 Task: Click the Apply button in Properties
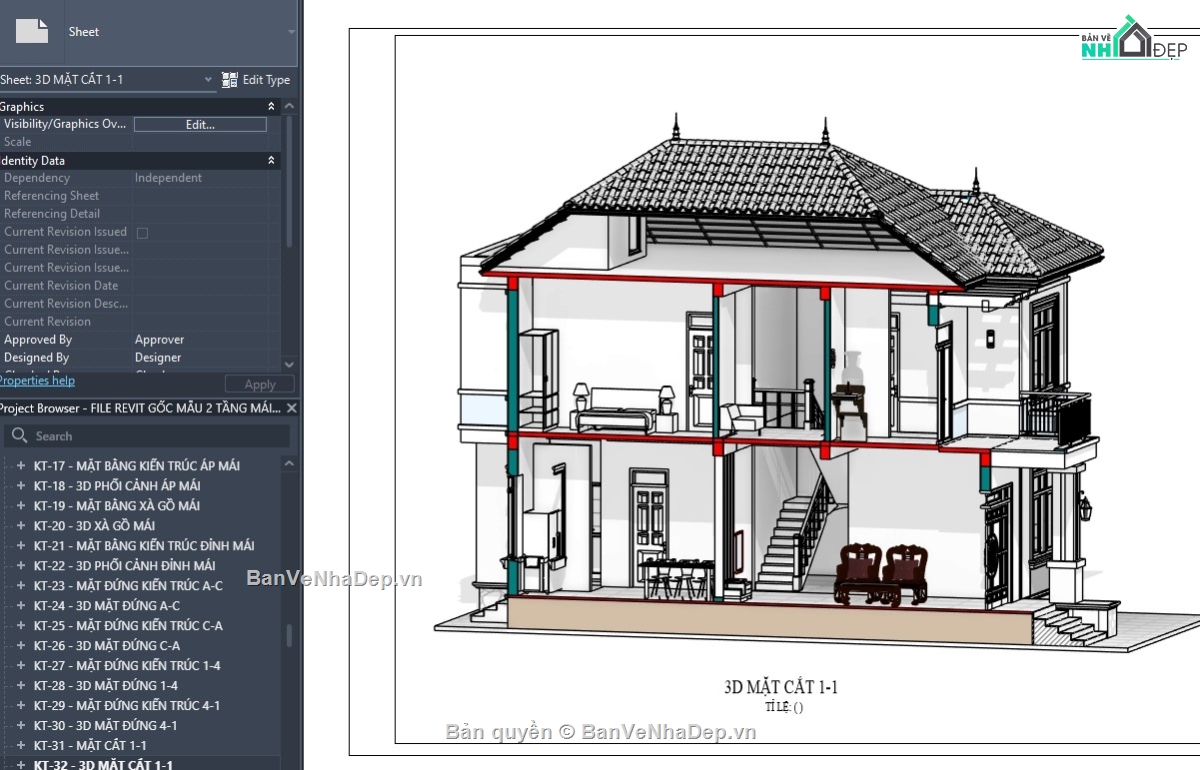(259, 384)
